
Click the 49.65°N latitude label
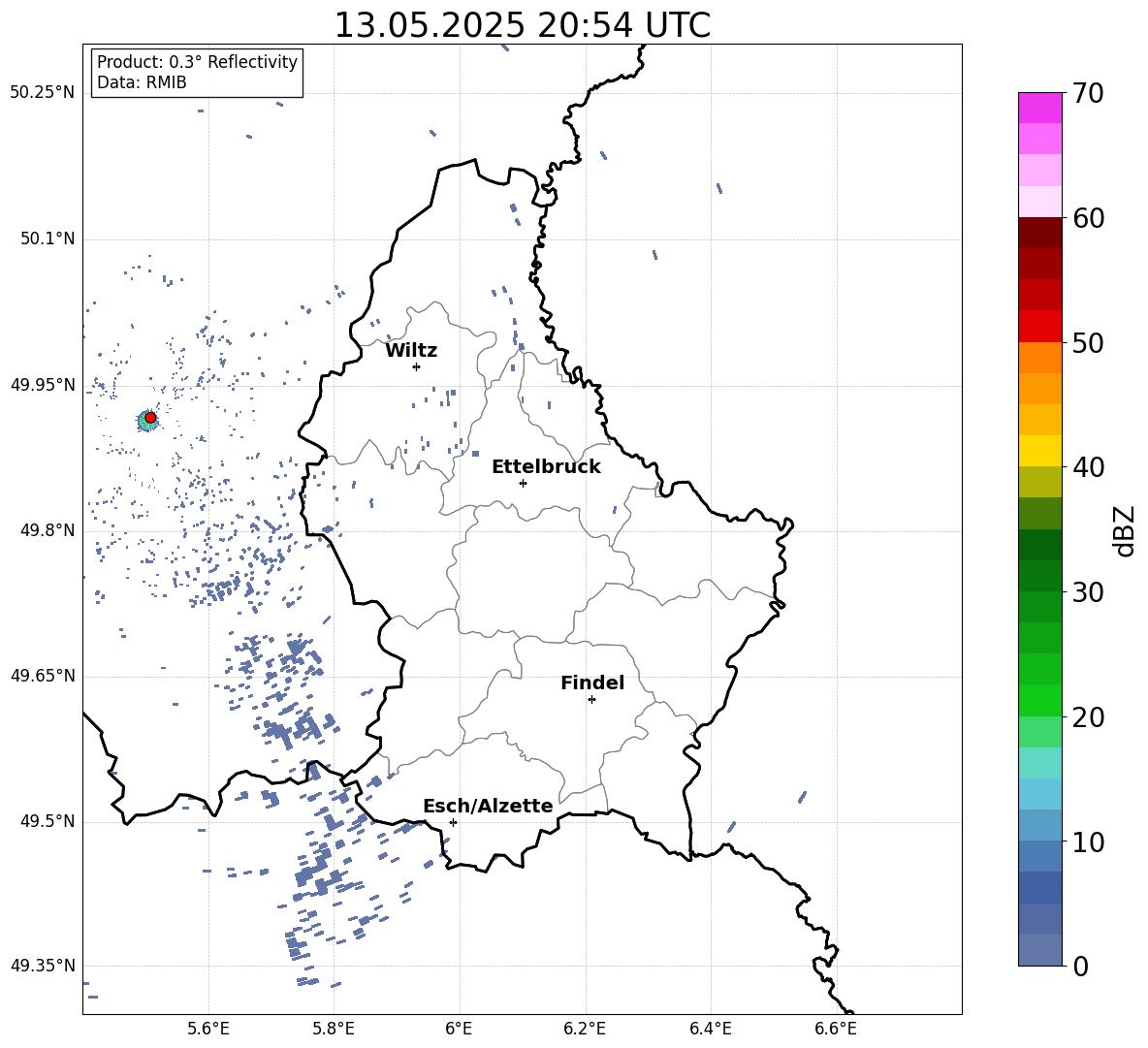coord(42,676)
